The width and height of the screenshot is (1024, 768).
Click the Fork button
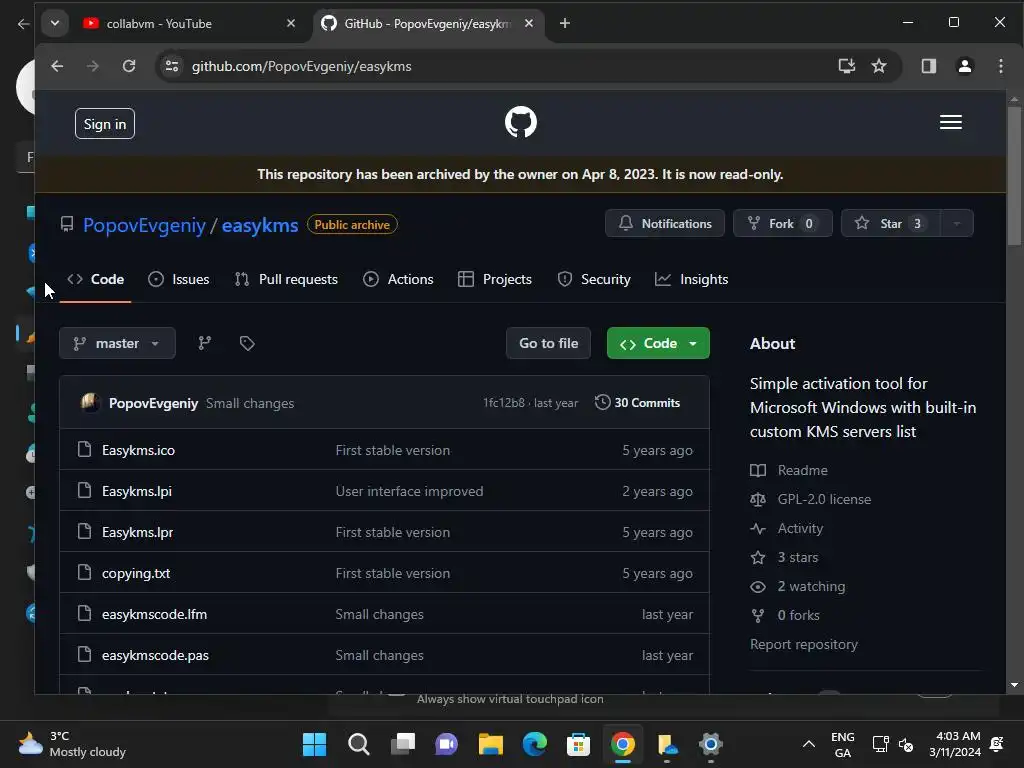782,223
